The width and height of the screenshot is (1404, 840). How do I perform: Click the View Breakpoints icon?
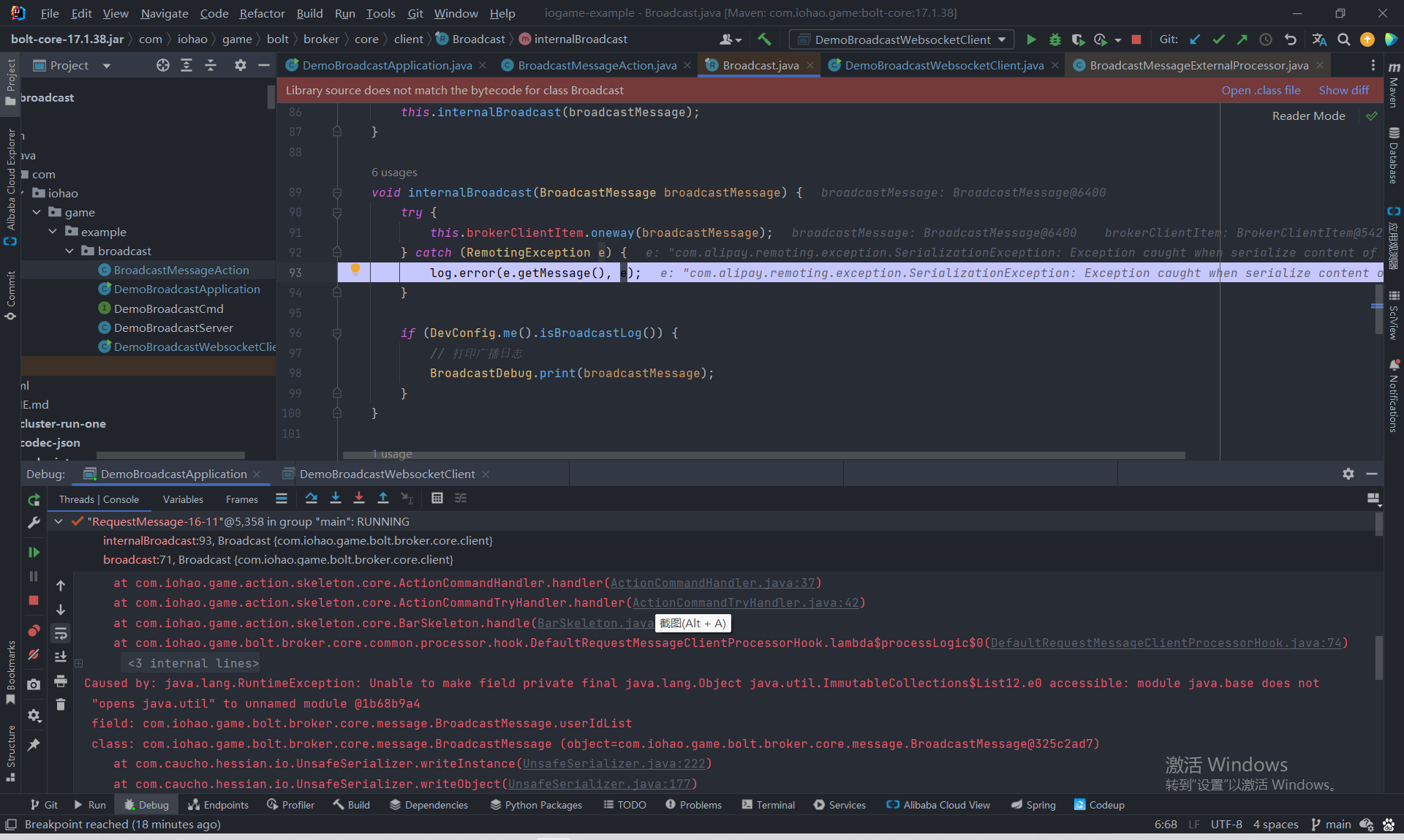tap(34, 631)
